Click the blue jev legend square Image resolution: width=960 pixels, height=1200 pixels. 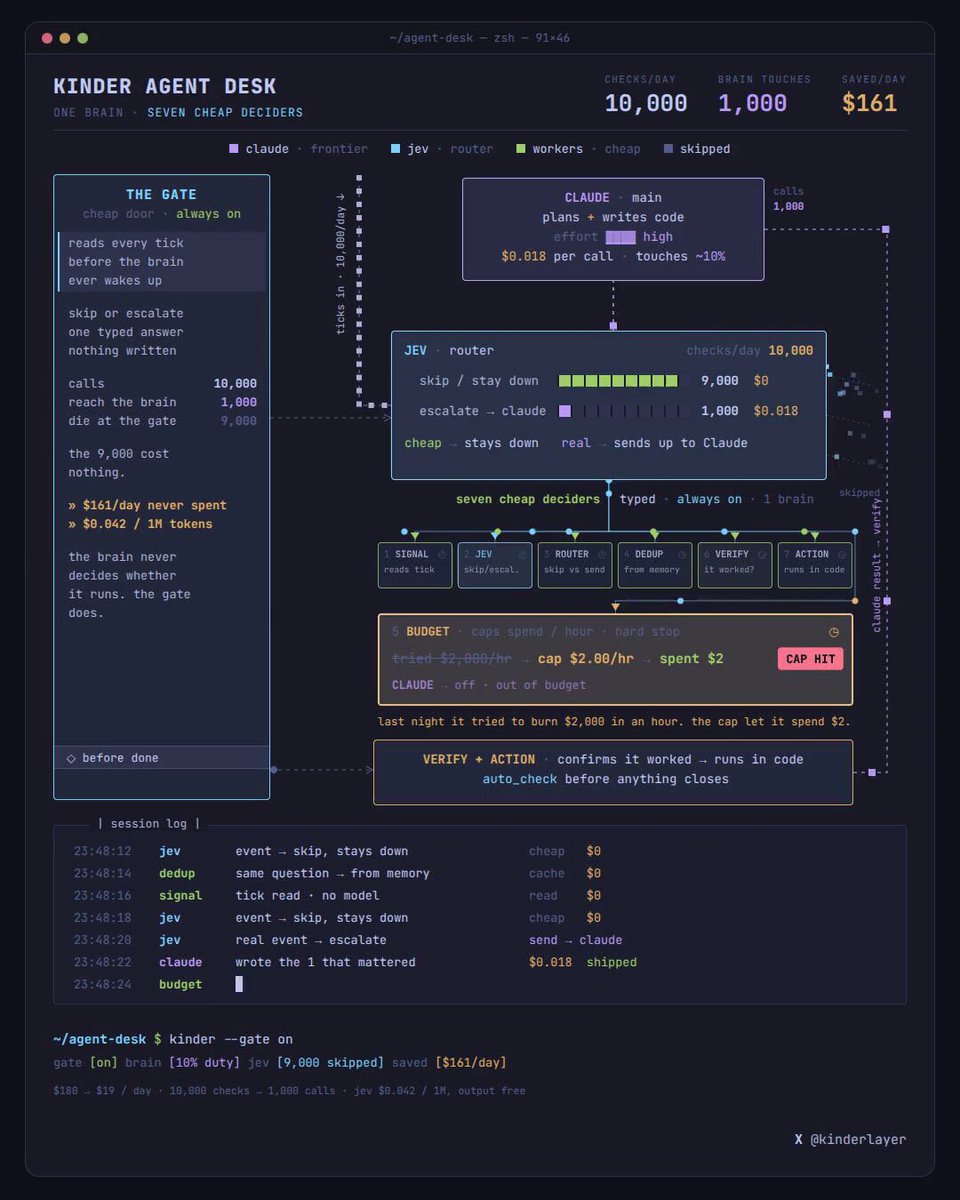tap(396, 149)
